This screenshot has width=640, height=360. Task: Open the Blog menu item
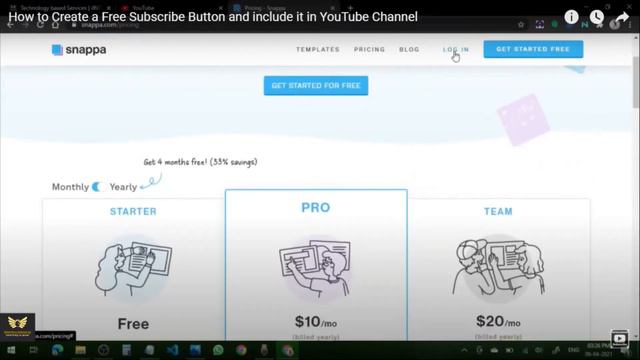[x=409, y=49]
